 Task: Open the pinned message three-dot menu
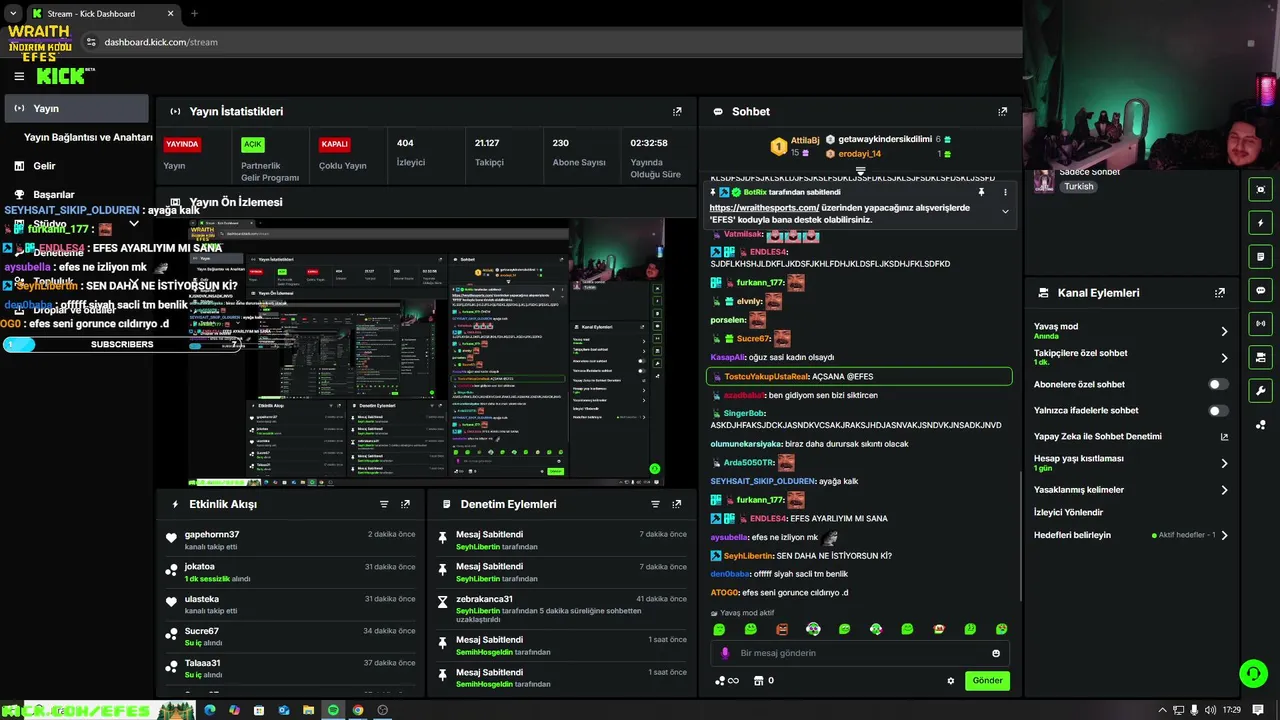click(x=1005, y=192)
